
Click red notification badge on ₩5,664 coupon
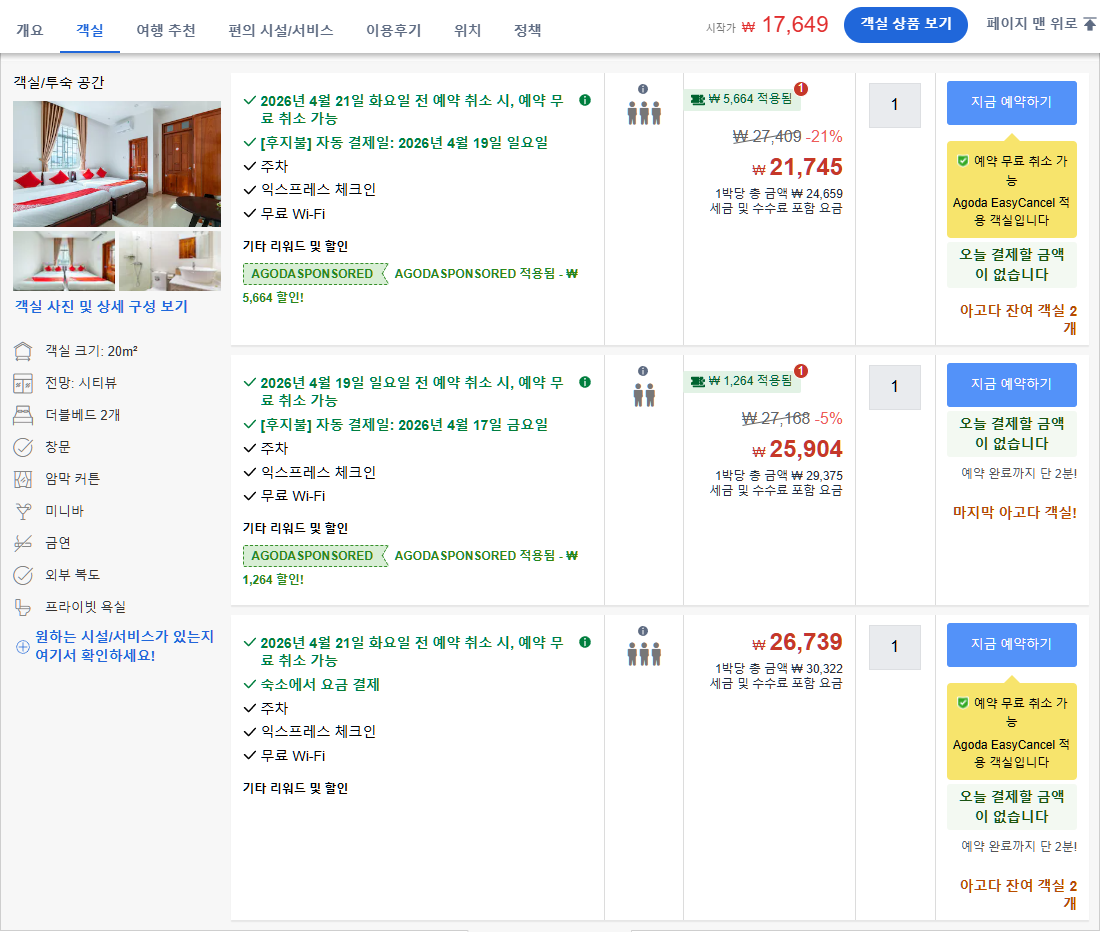pyautogui.click(x=801, y=89)
